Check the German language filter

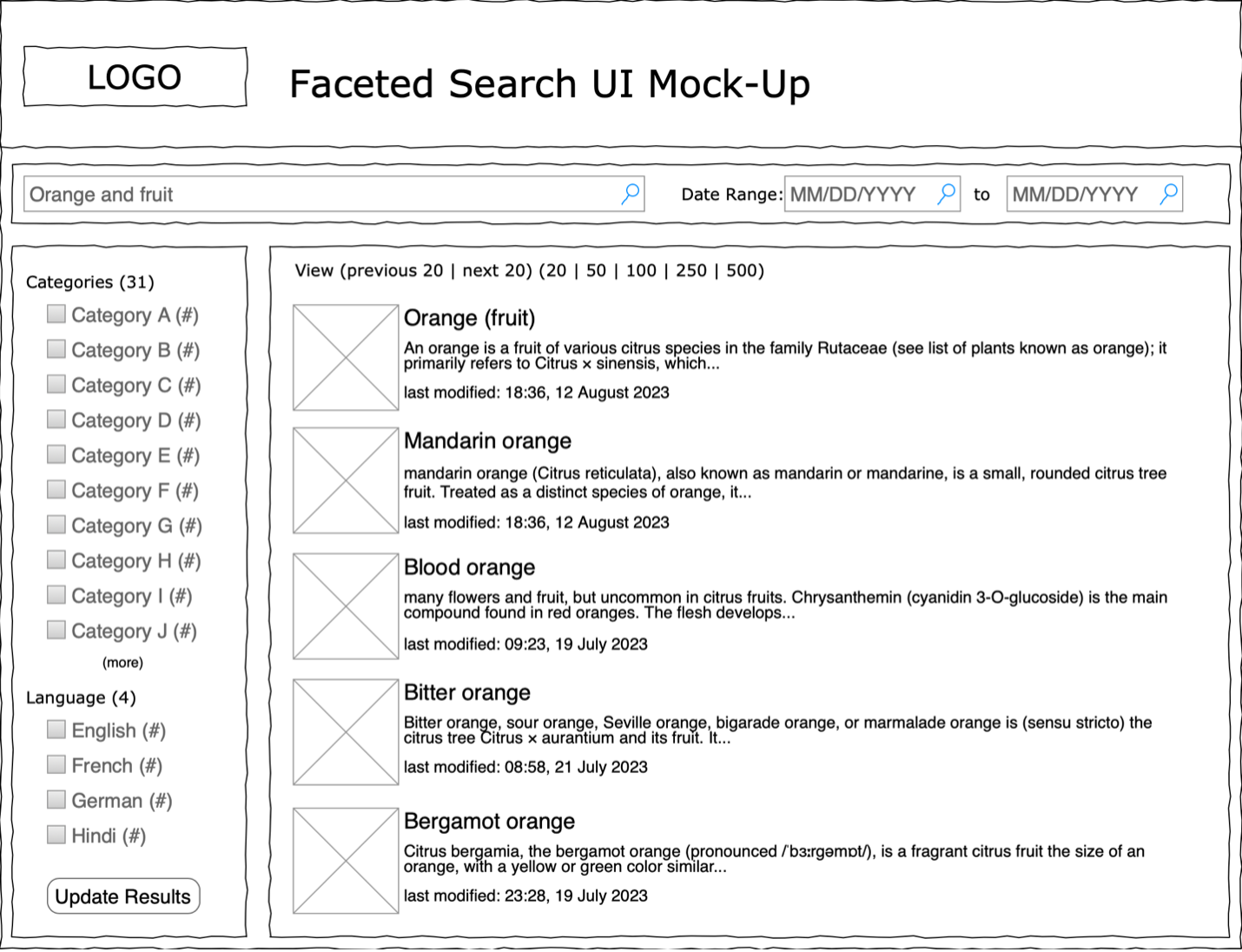(56, 799)
